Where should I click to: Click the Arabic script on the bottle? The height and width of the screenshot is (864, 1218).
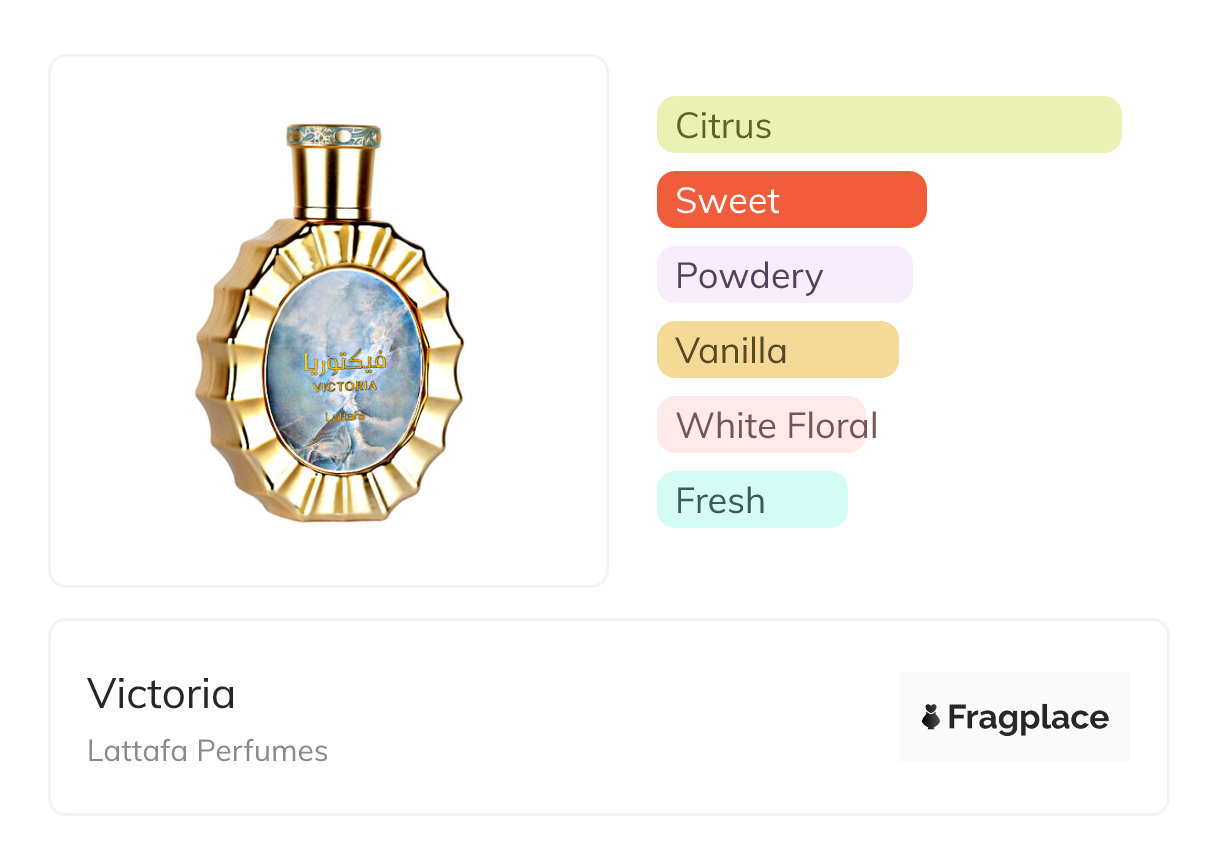pos(345,362)
